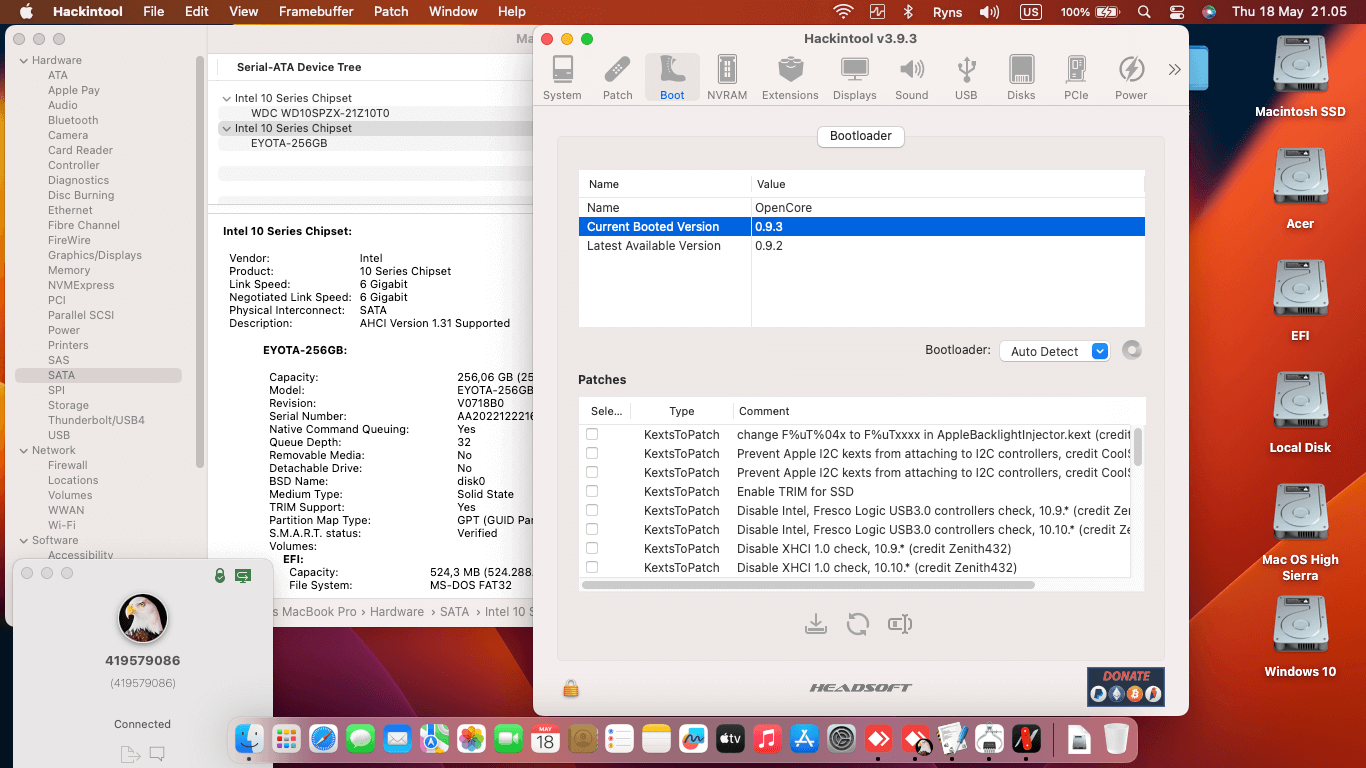Click the vertical scrollbar of patches list
The width and height of the screenshot is (1366, 768).
(1138, 445)
